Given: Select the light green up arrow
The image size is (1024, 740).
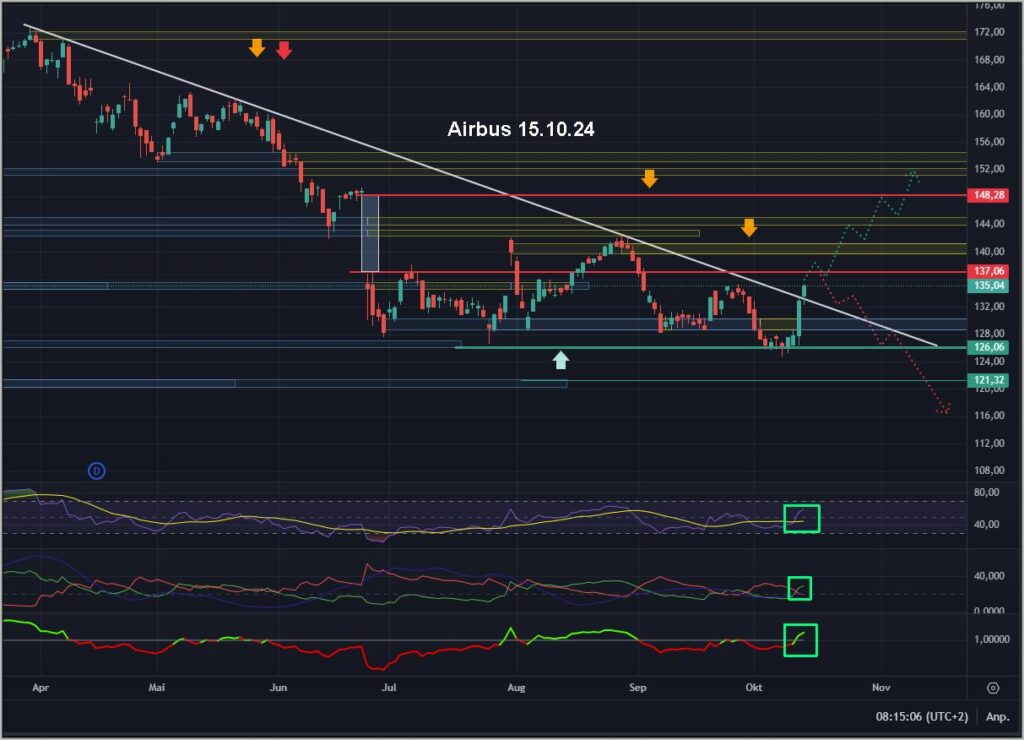Looking at the screenshot, I should (x=561, y=360).
